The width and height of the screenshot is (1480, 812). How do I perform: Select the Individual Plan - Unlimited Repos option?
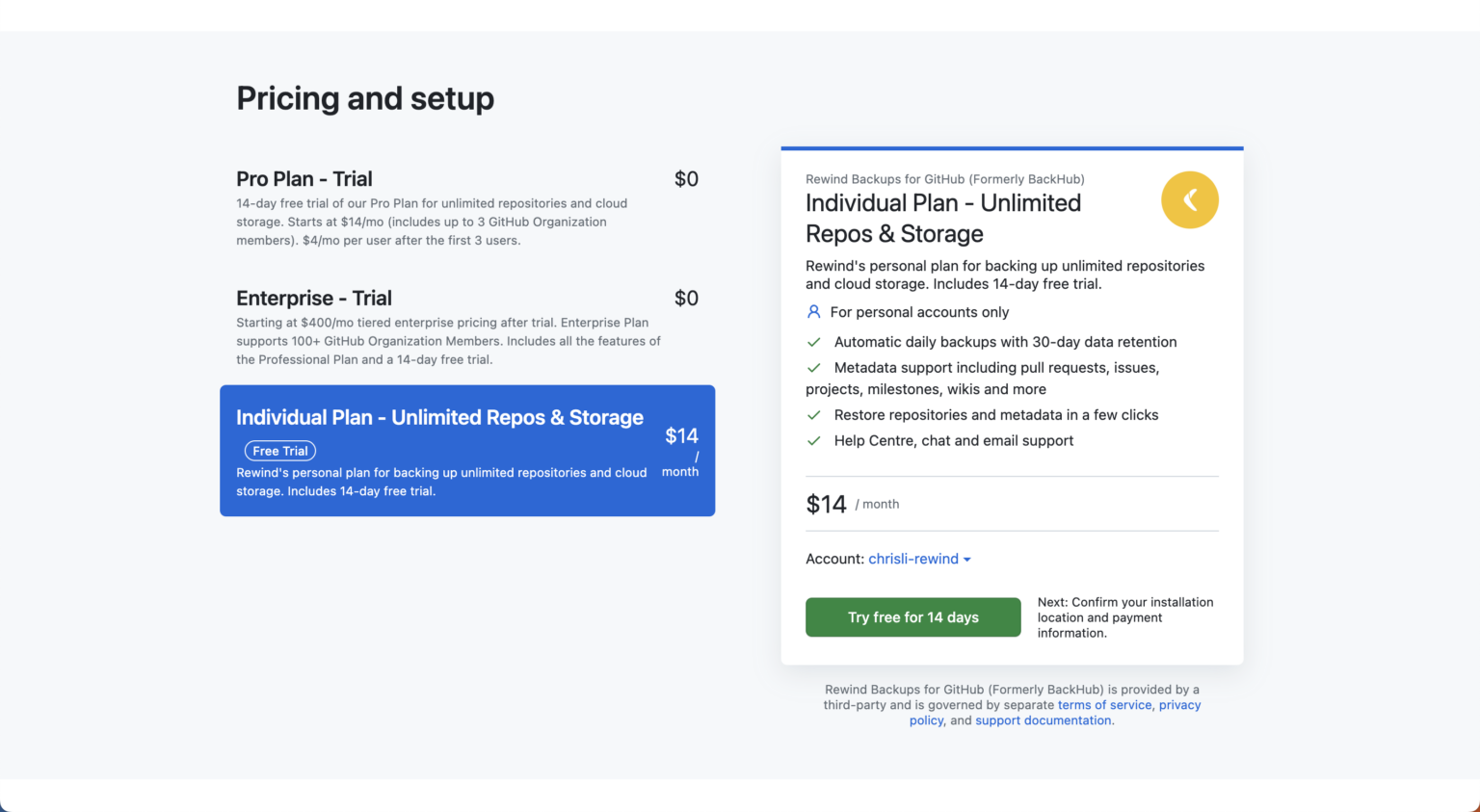[467, 450]
